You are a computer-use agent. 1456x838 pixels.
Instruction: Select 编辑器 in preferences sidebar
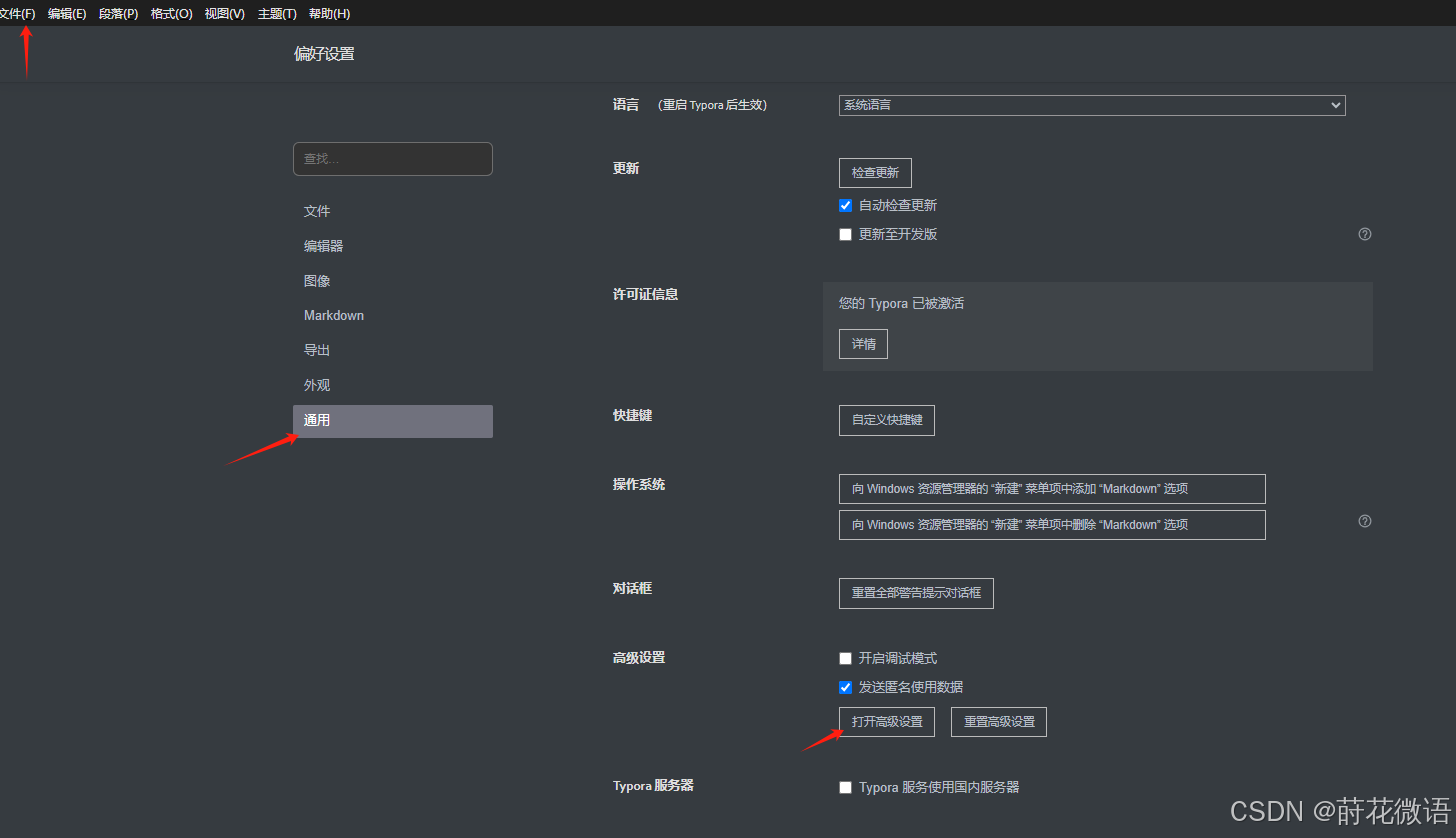point(393,246)
